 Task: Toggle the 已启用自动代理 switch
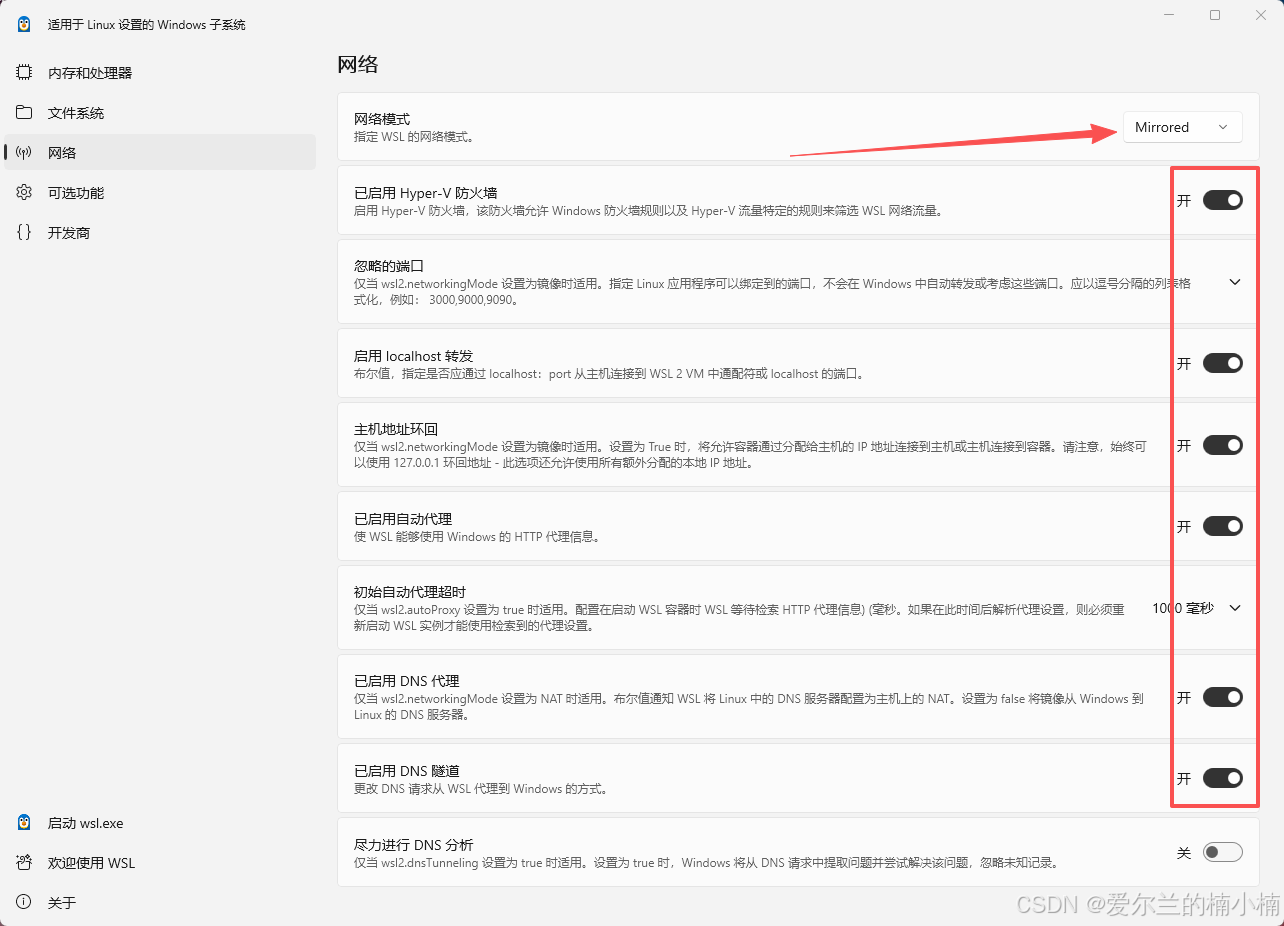1222,526
